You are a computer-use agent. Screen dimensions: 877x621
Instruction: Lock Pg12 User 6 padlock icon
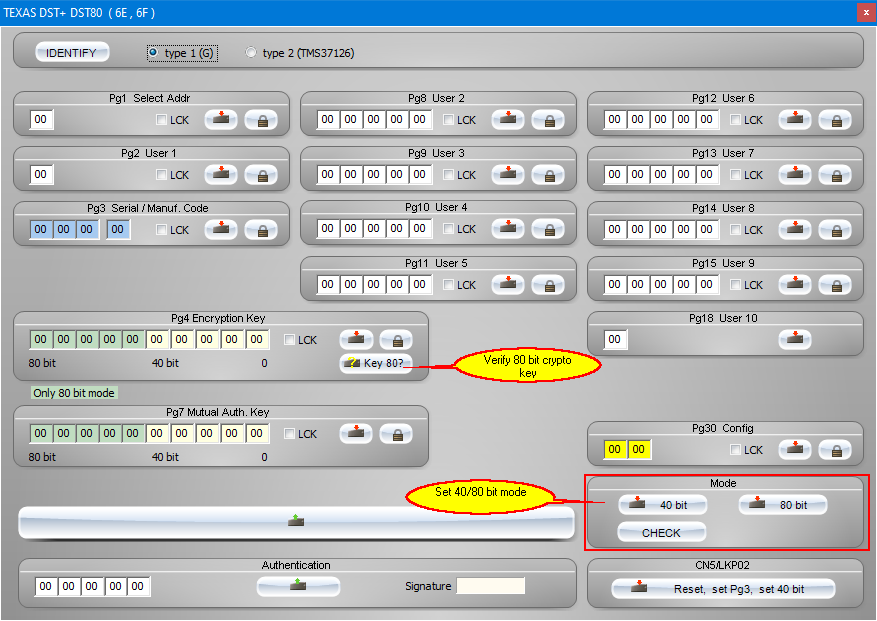[836, 119]
